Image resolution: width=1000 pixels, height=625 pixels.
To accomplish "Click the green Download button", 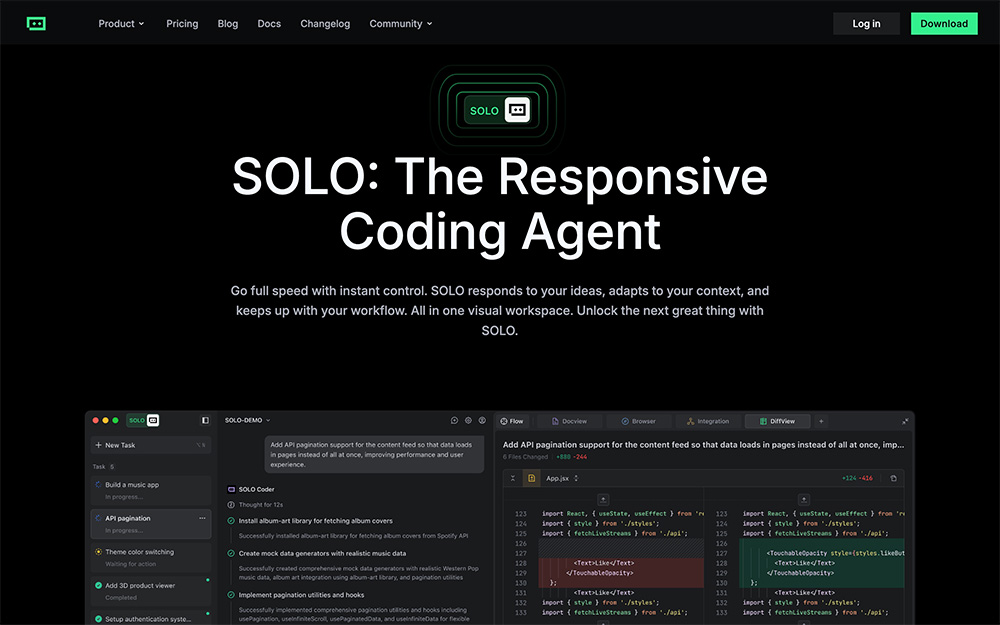I will point(943,23).
